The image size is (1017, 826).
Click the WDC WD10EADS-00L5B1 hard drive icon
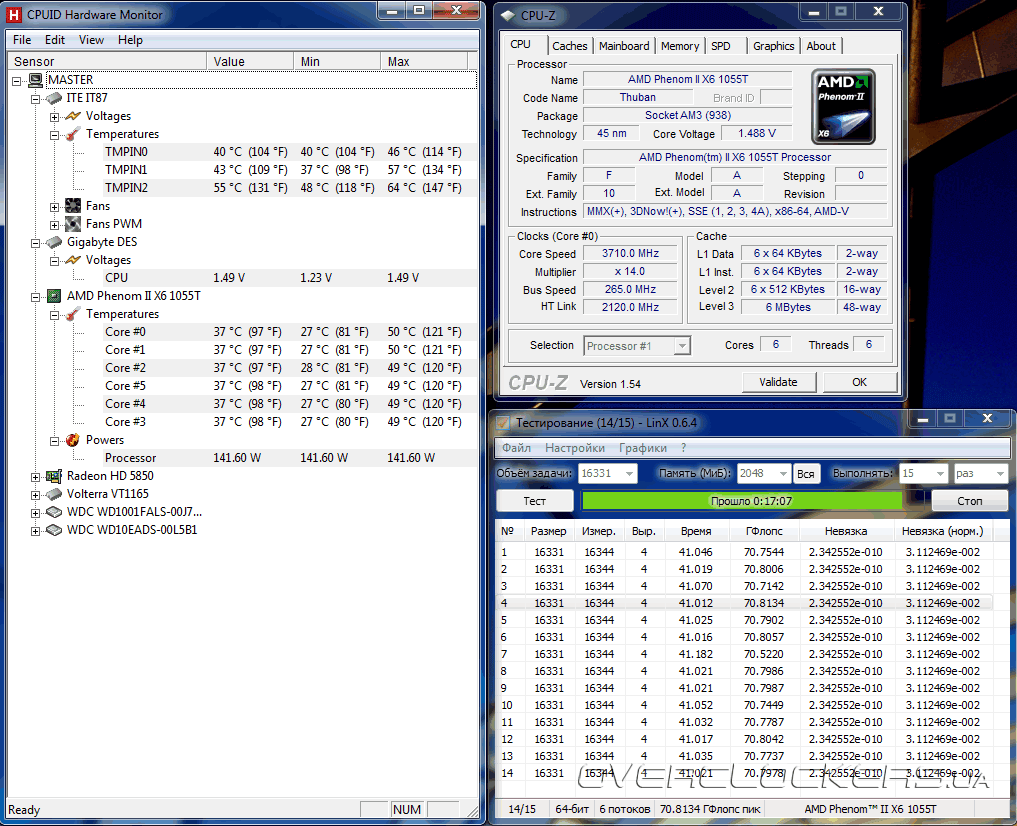(54, 530)
